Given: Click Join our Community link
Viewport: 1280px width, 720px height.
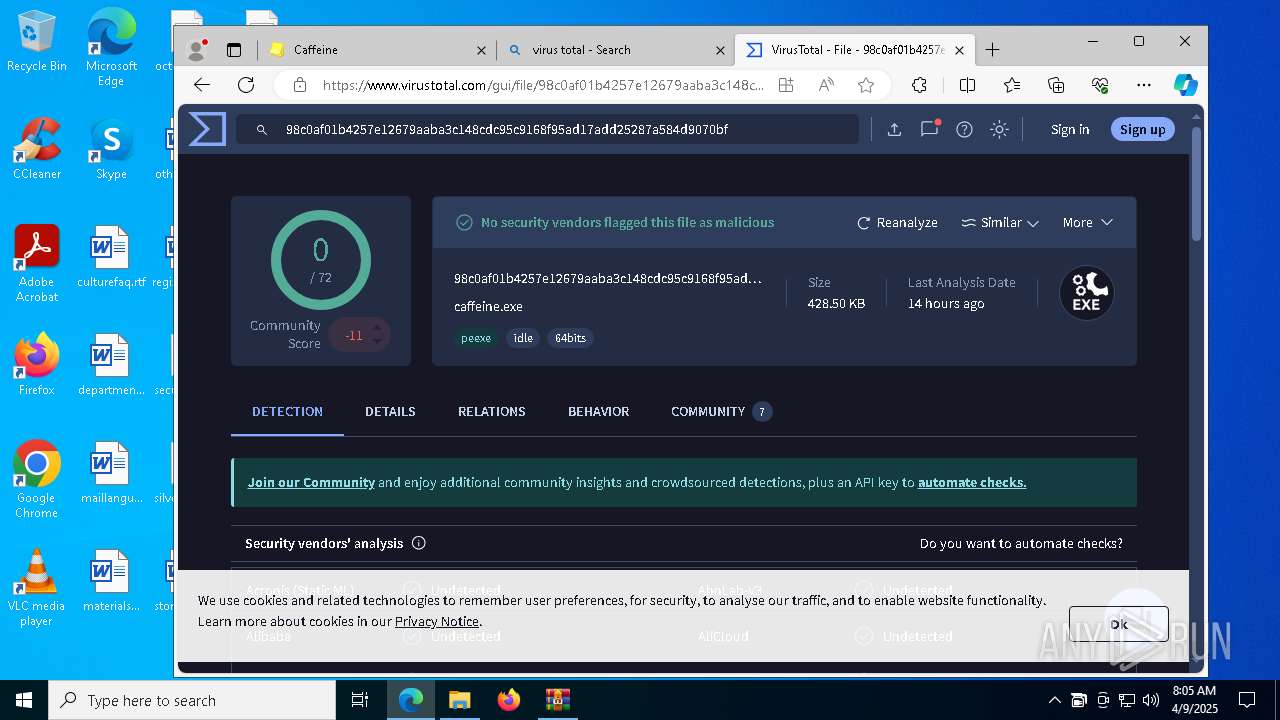Looking at the screenshot, I should (x=311, y=482).
